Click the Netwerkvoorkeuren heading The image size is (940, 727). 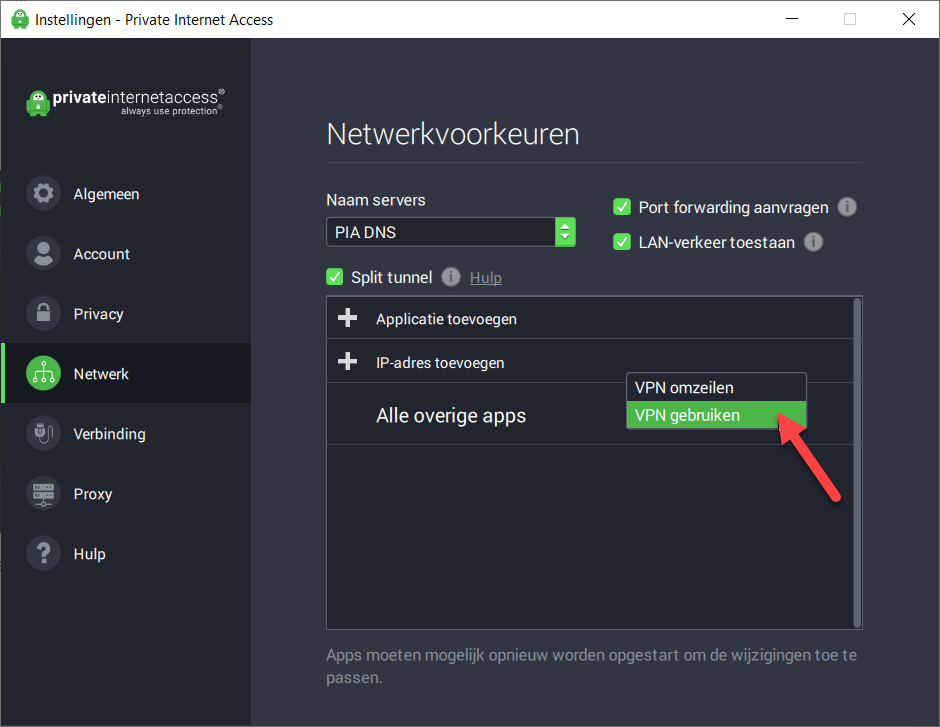tap(453, 134)
